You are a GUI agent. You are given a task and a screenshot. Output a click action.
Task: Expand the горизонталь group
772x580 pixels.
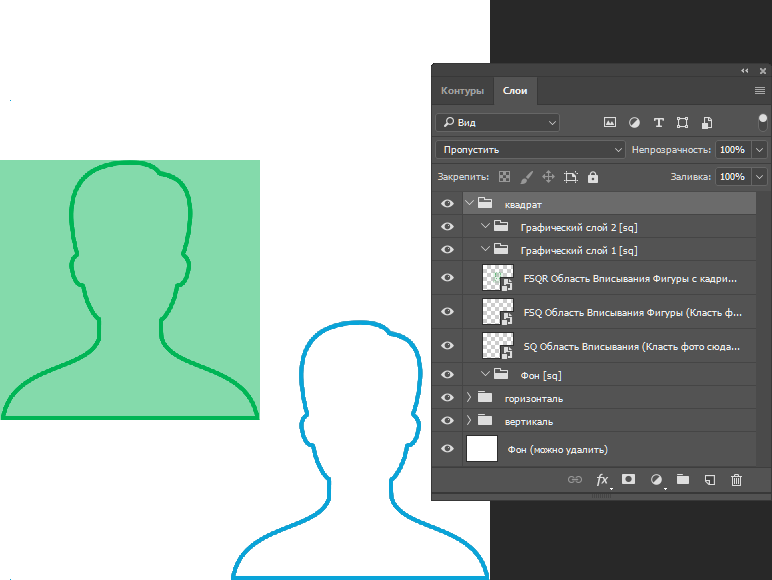[469, 396]
